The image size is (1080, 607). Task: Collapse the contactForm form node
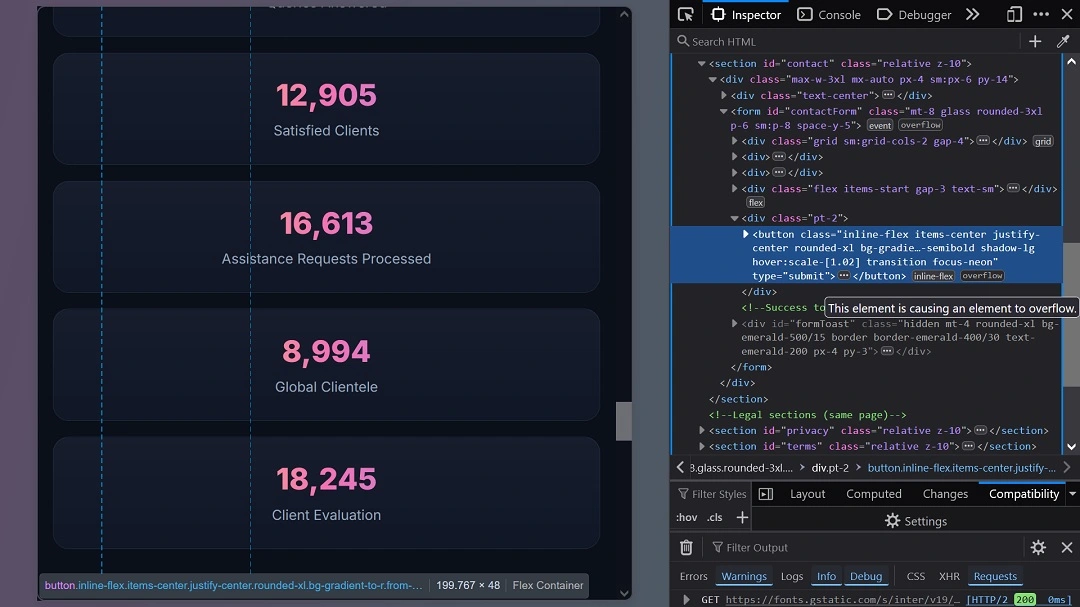(724, 111)
